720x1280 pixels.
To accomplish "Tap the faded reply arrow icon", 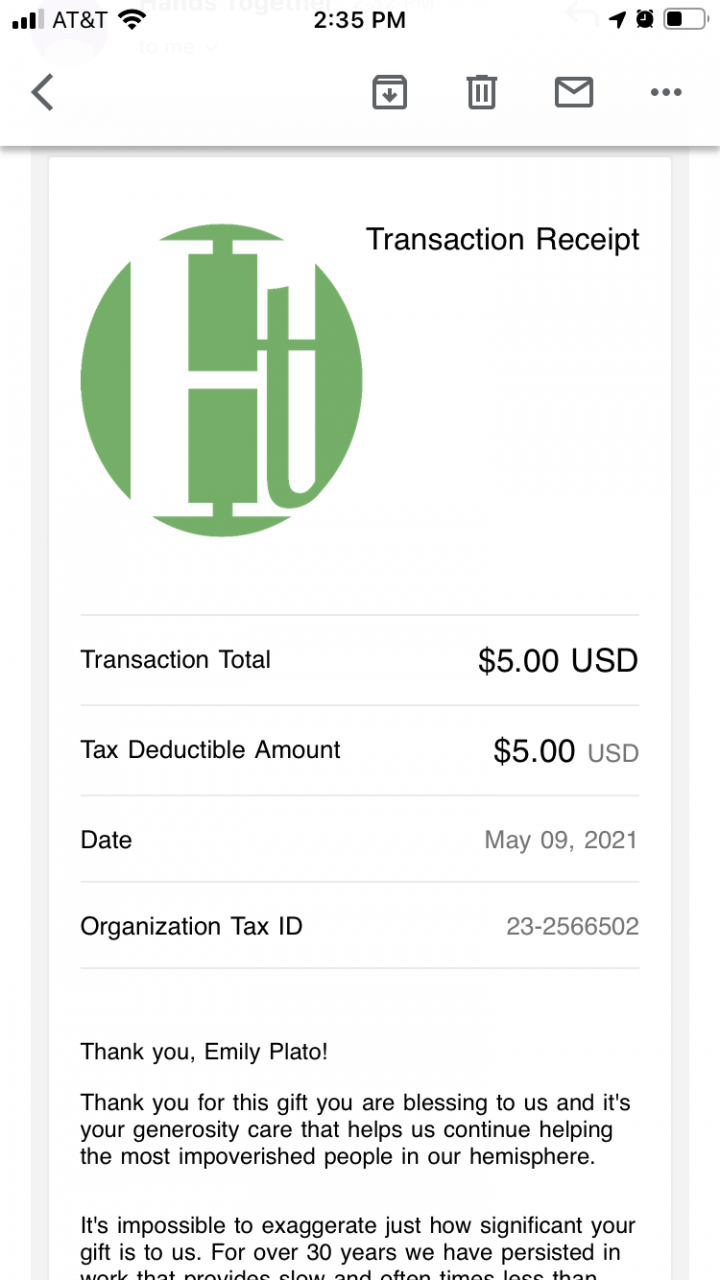I will click(x=581, y=14).
